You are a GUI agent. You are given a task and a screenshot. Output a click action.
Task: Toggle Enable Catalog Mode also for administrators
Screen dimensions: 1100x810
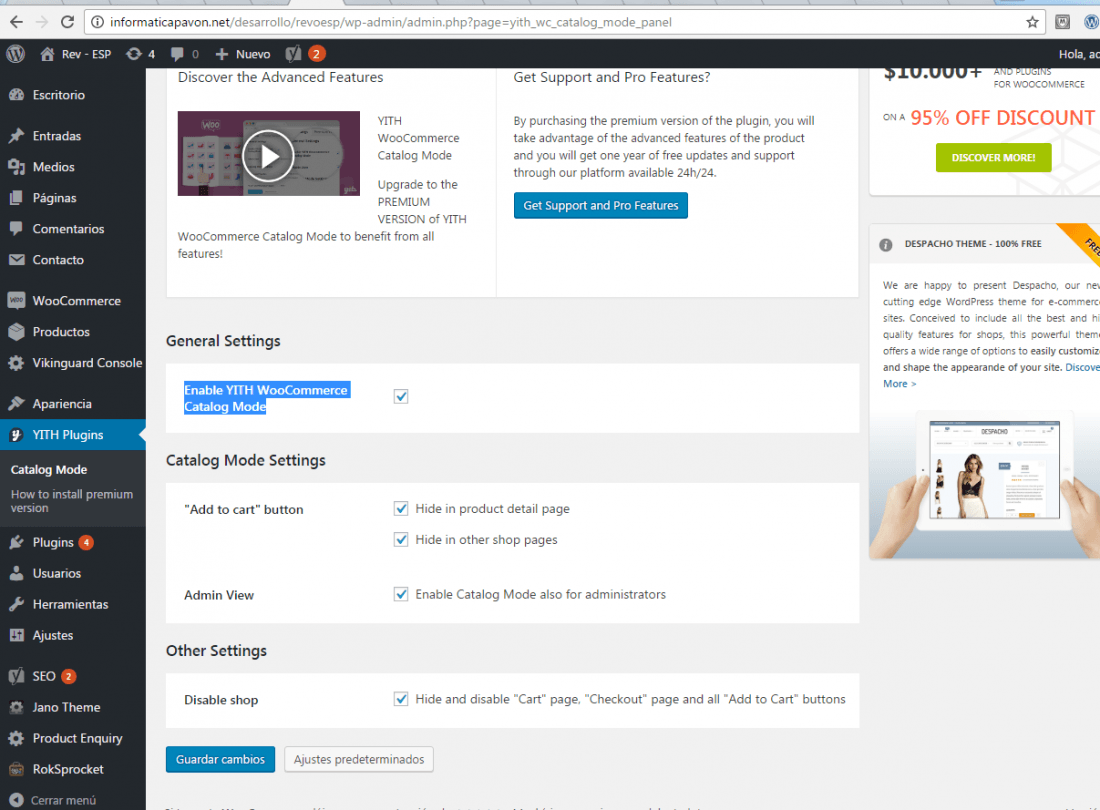pyautogui.click(x=401, y=594)
